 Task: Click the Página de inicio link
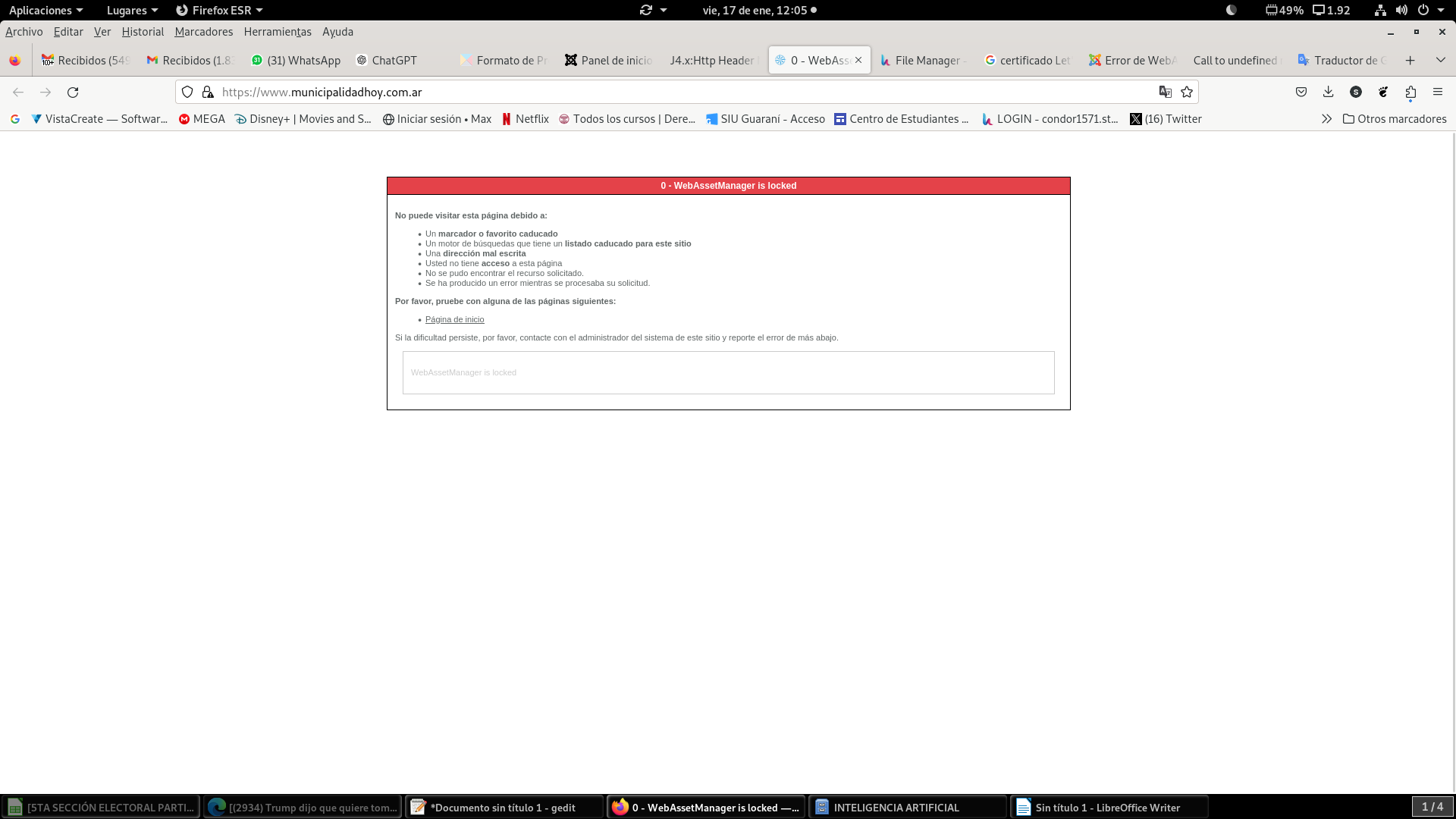click(454, 319)
